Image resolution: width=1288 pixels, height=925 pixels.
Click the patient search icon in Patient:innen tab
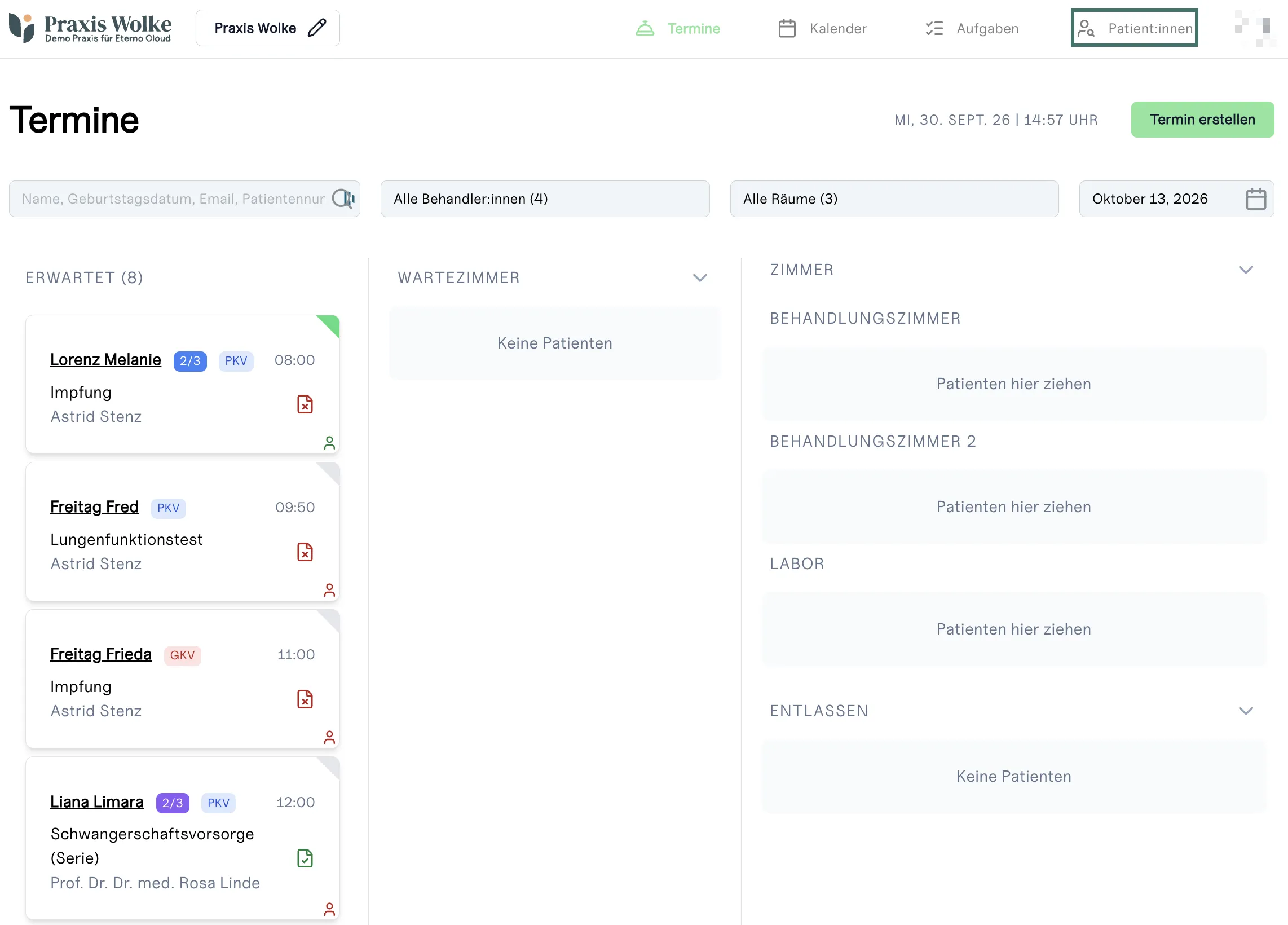(x=1086, y=28)
